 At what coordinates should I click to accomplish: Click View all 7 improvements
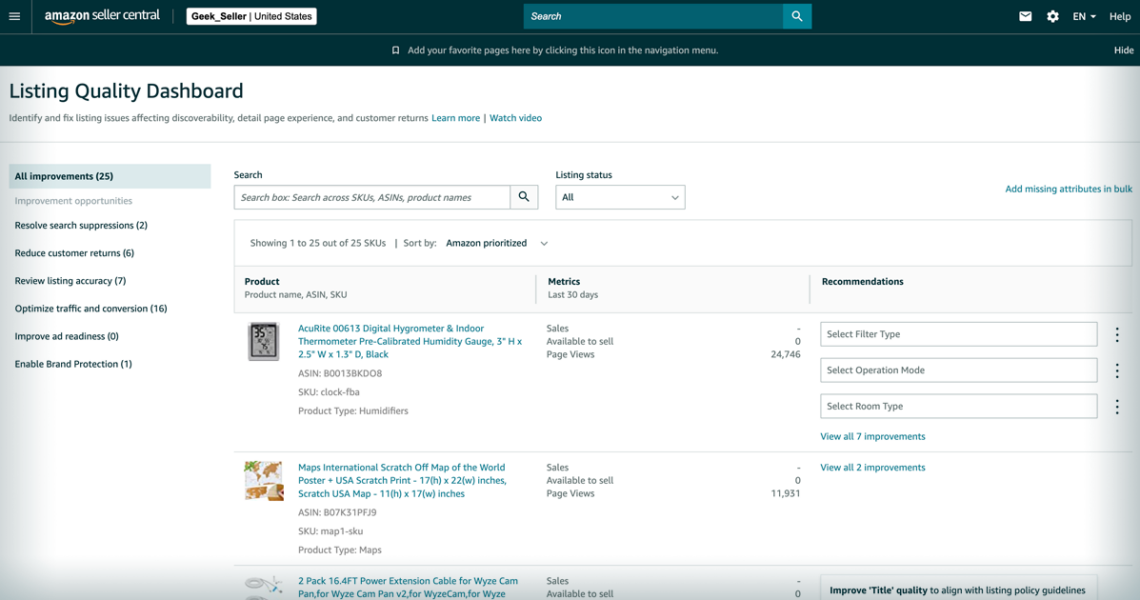[x=871, y=436]
